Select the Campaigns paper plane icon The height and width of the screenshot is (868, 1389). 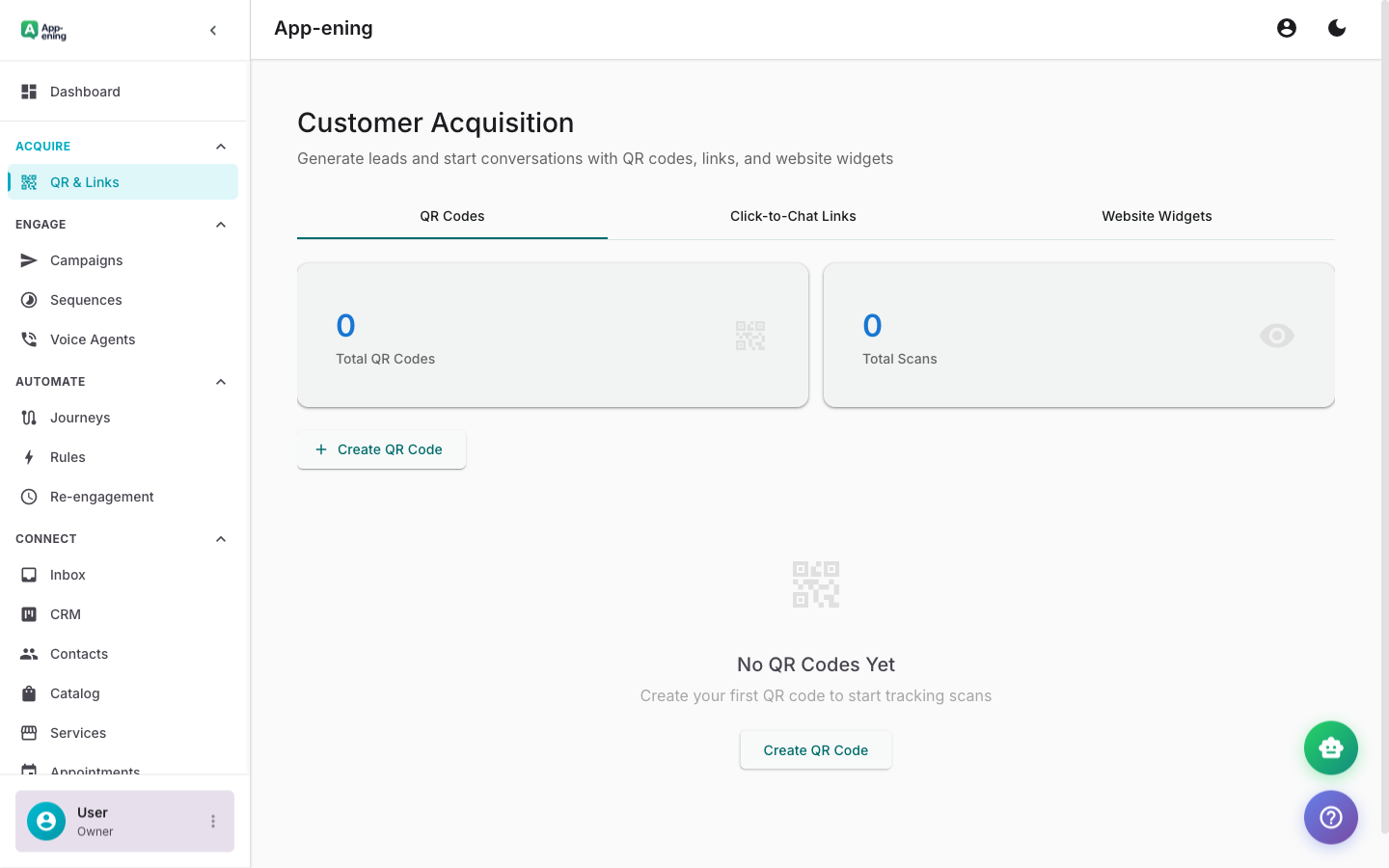point(29,259)
